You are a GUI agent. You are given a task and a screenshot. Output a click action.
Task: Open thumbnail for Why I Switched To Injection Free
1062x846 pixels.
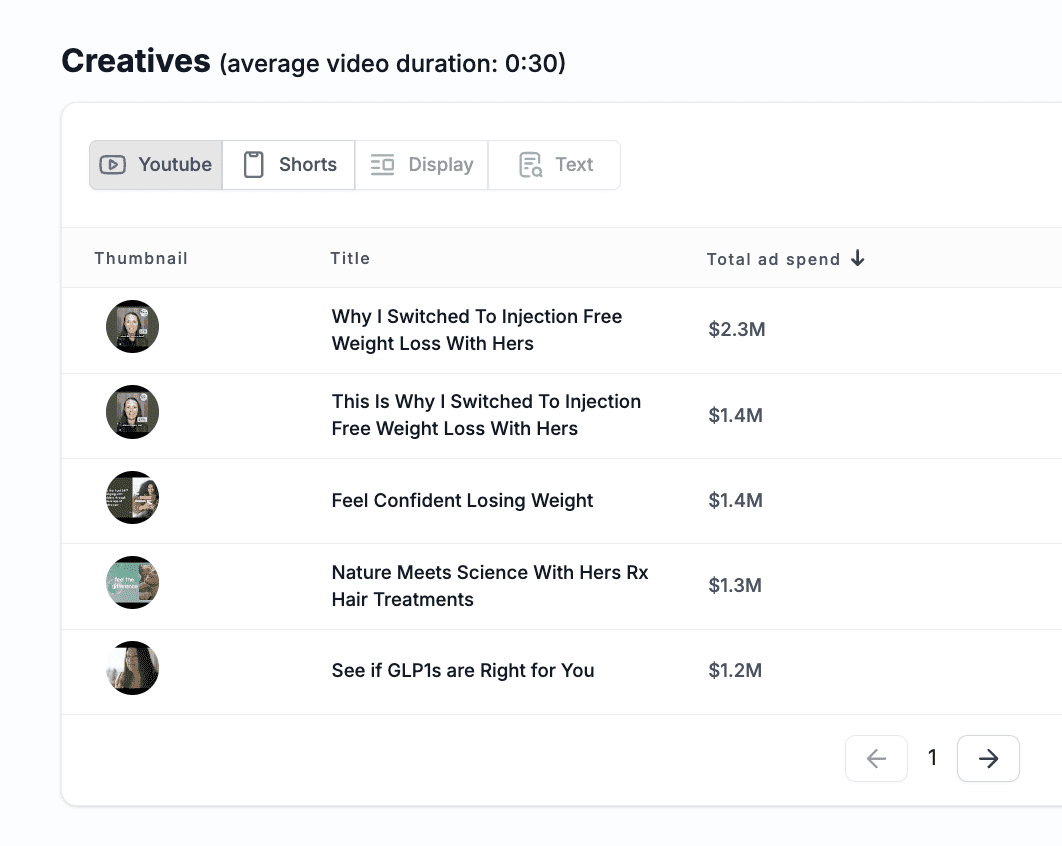[133, 326]
